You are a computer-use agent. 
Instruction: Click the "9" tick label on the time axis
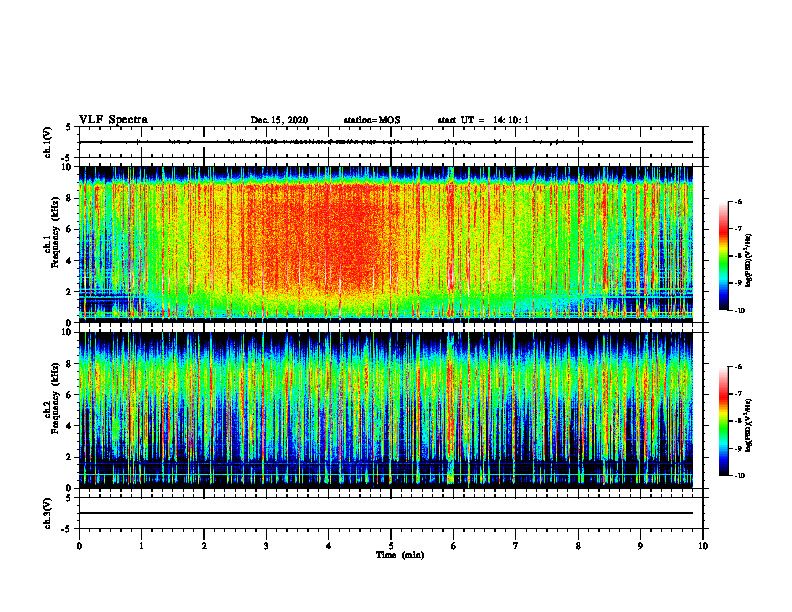(x=640, y=546)
